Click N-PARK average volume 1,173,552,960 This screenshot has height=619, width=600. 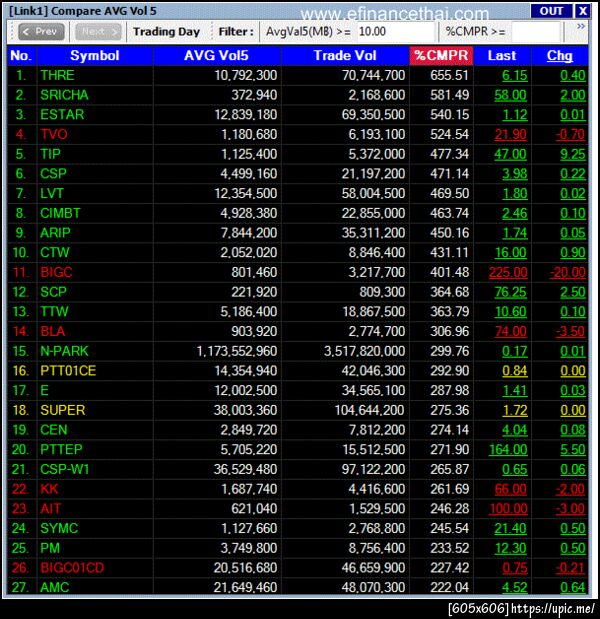pos(237,351)
